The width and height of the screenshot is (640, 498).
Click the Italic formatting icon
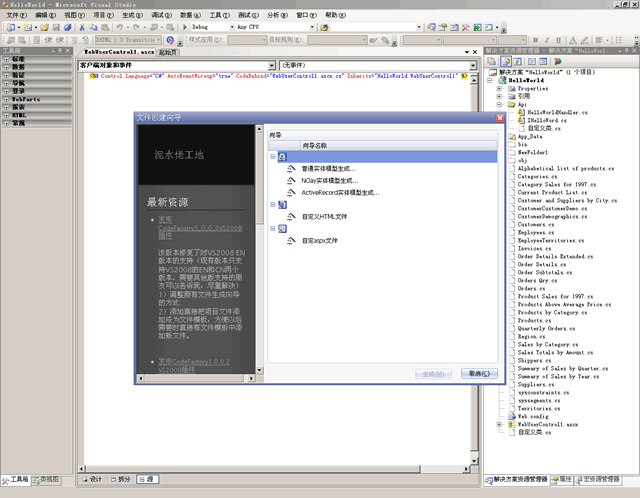click(547, 40)
